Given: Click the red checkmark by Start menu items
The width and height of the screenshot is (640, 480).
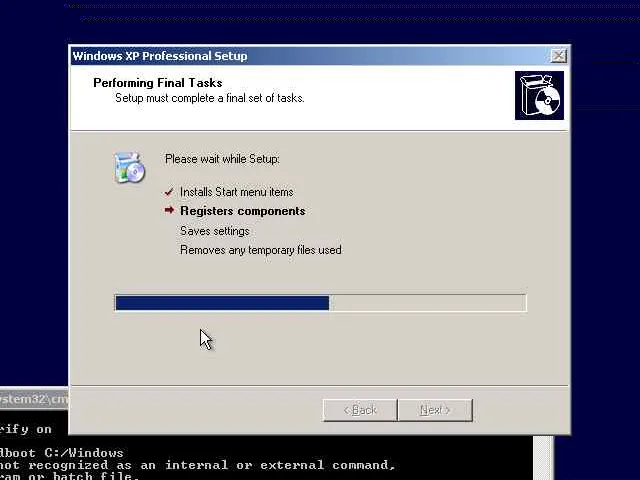Looking at the screenshot, I should pos(169,192).
